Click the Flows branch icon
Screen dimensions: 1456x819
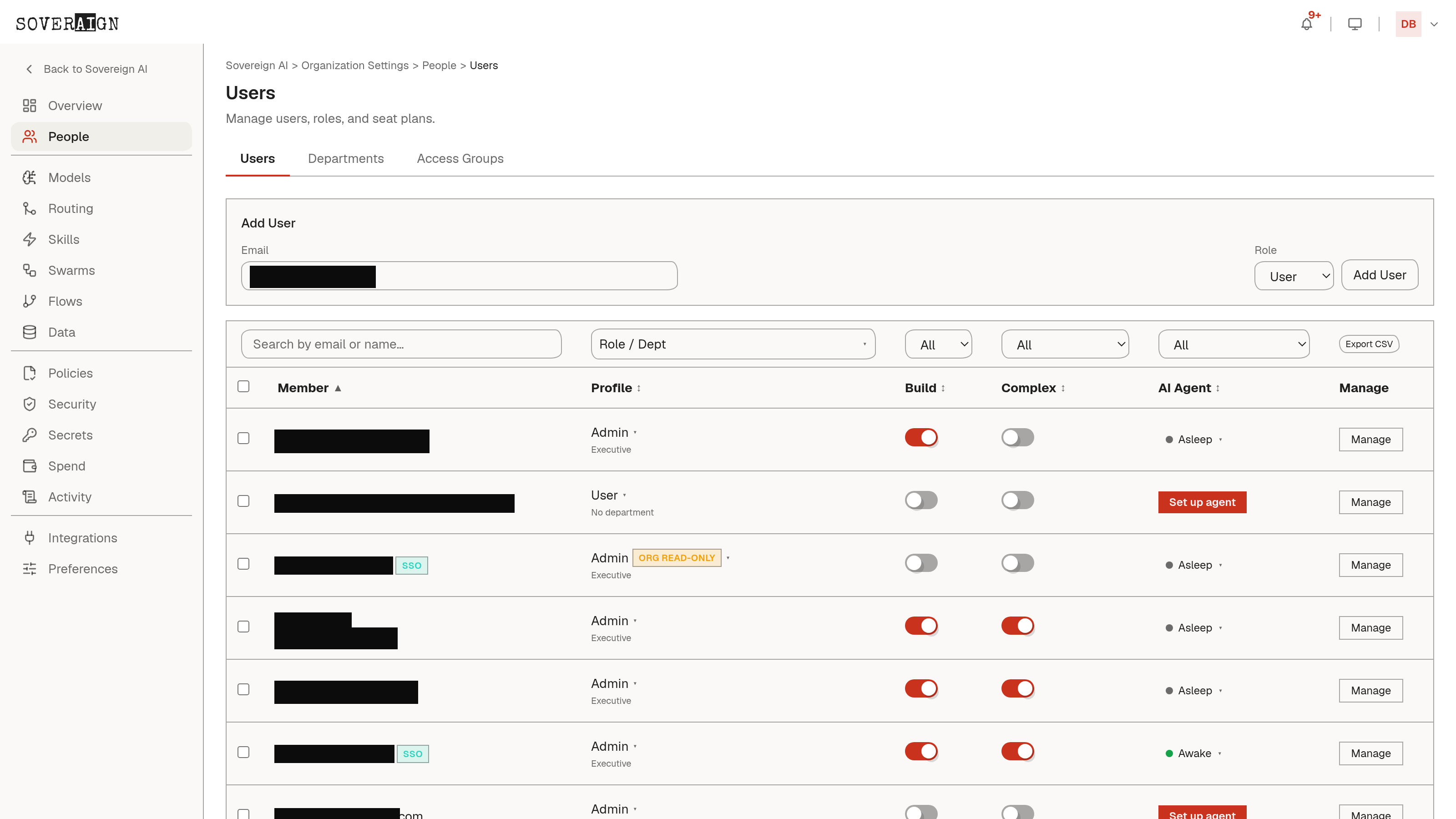30,301
